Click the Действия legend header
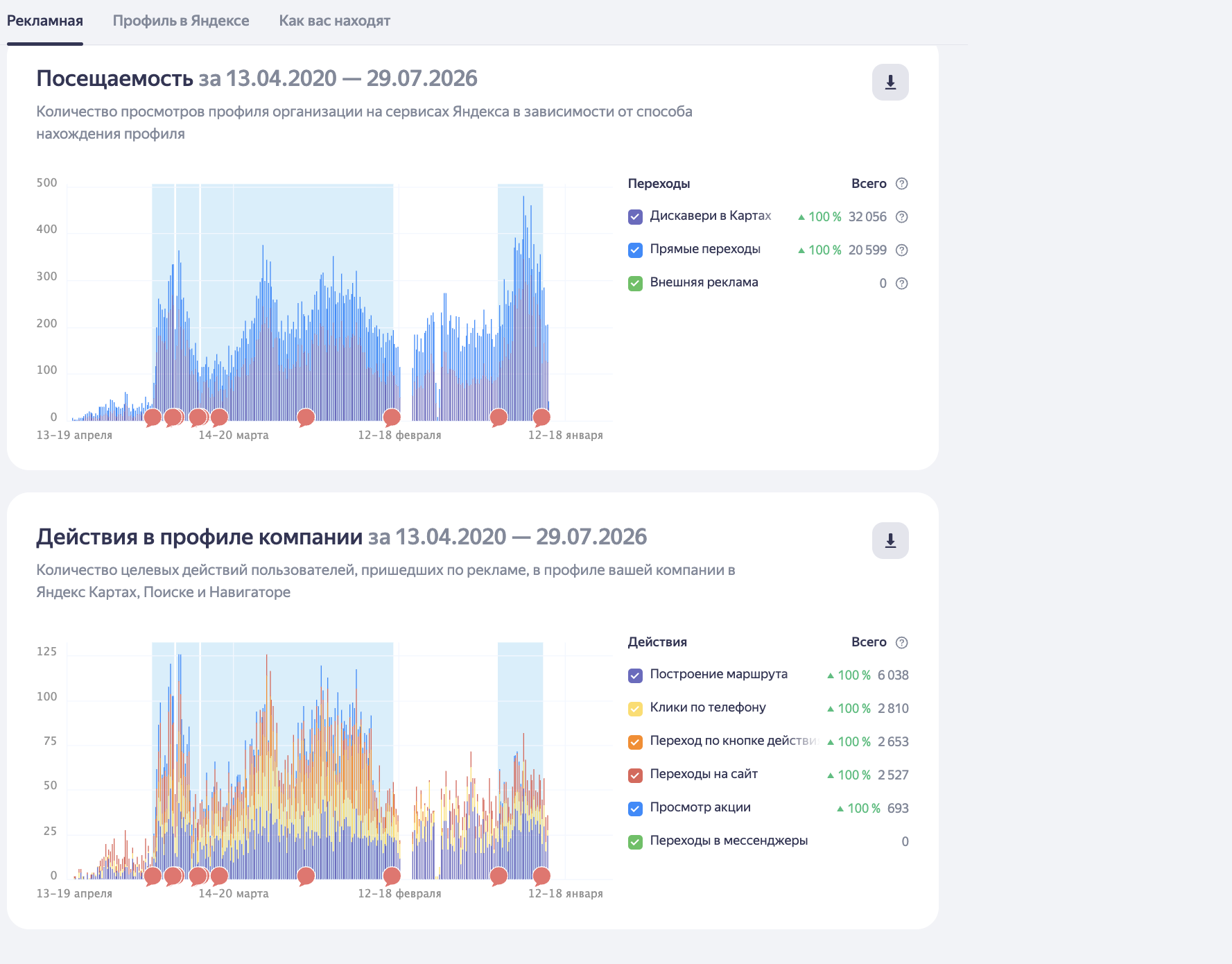1232x964 pixels. pyautogui.click(x=657, y=642)
